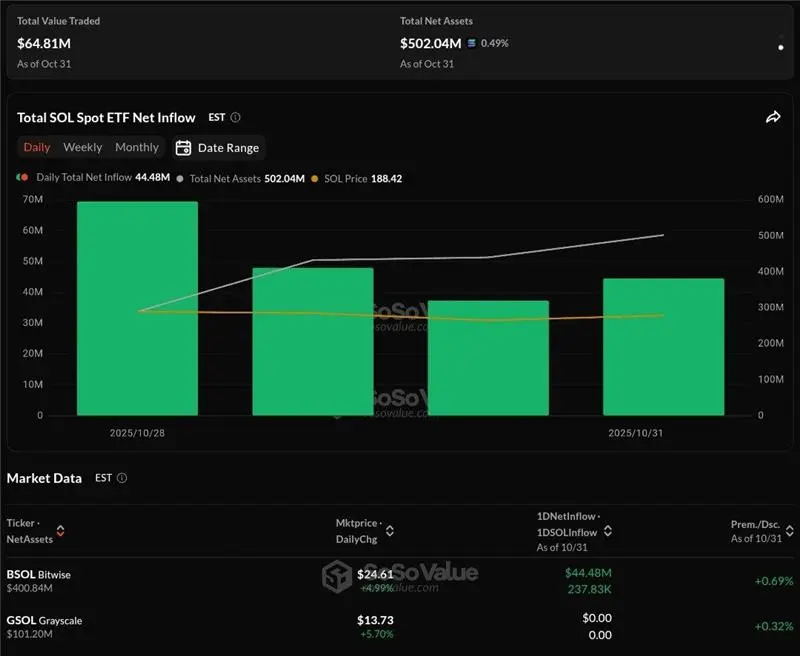Click the info icon next to chart EST
The image size is (800, 656).
pyautogui.click(x=236, y=117)
